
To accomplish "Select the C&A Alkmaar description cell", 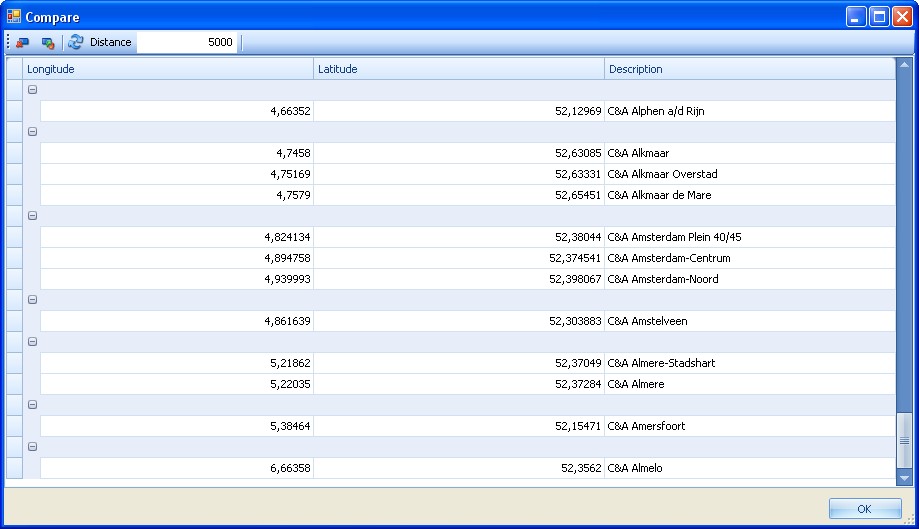I will click(750, 153).
